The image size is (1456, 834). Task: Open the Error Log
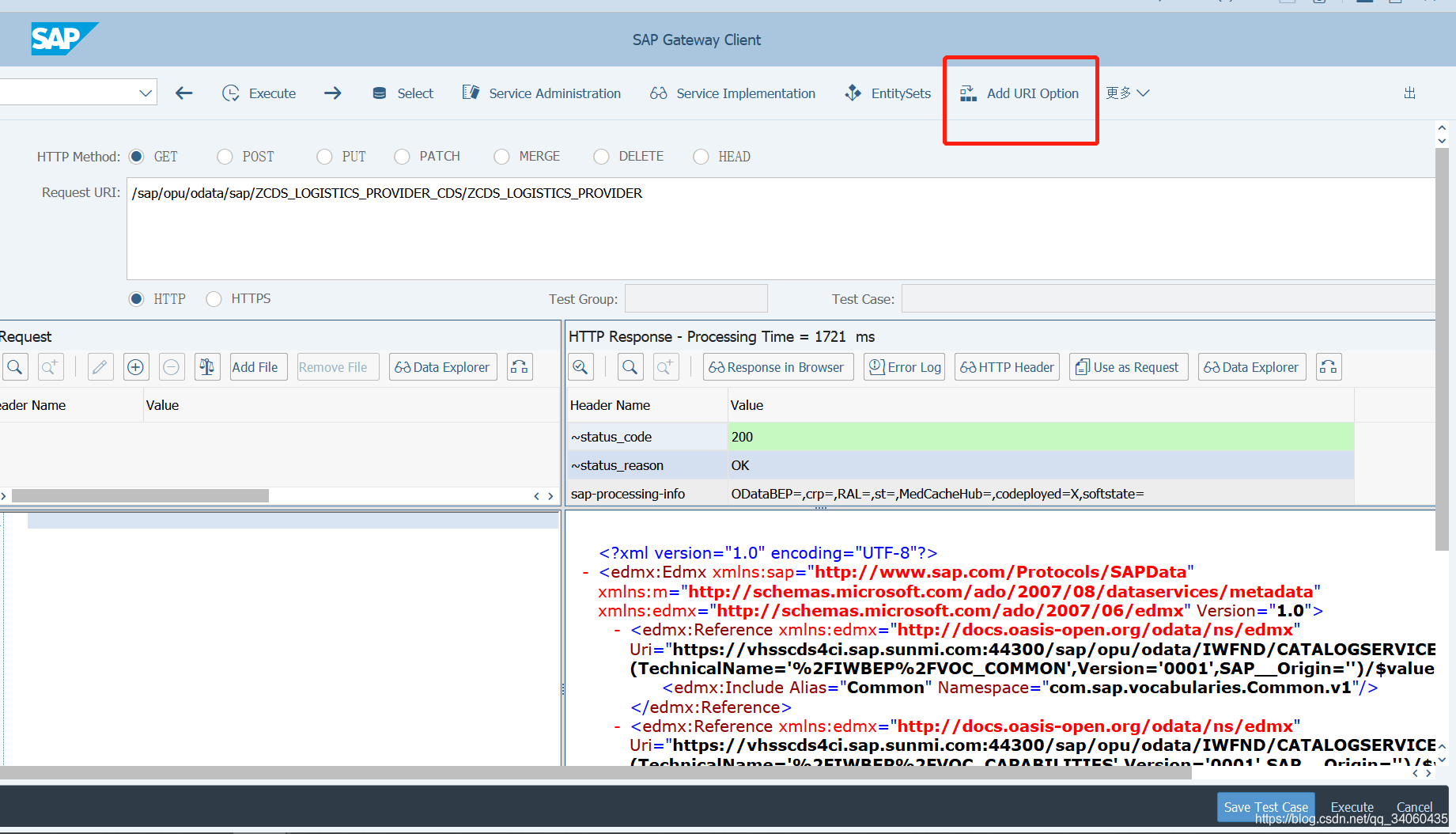[x=905, y=367]
